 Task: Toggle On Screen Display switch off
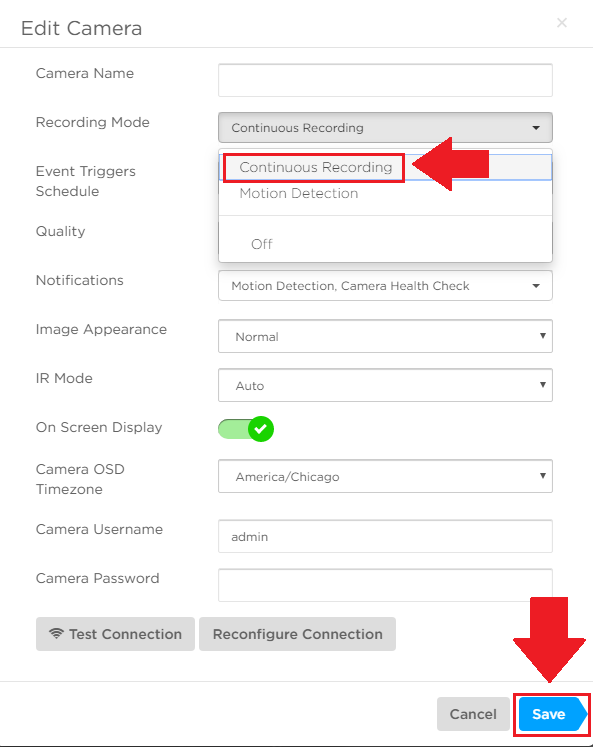246,429
